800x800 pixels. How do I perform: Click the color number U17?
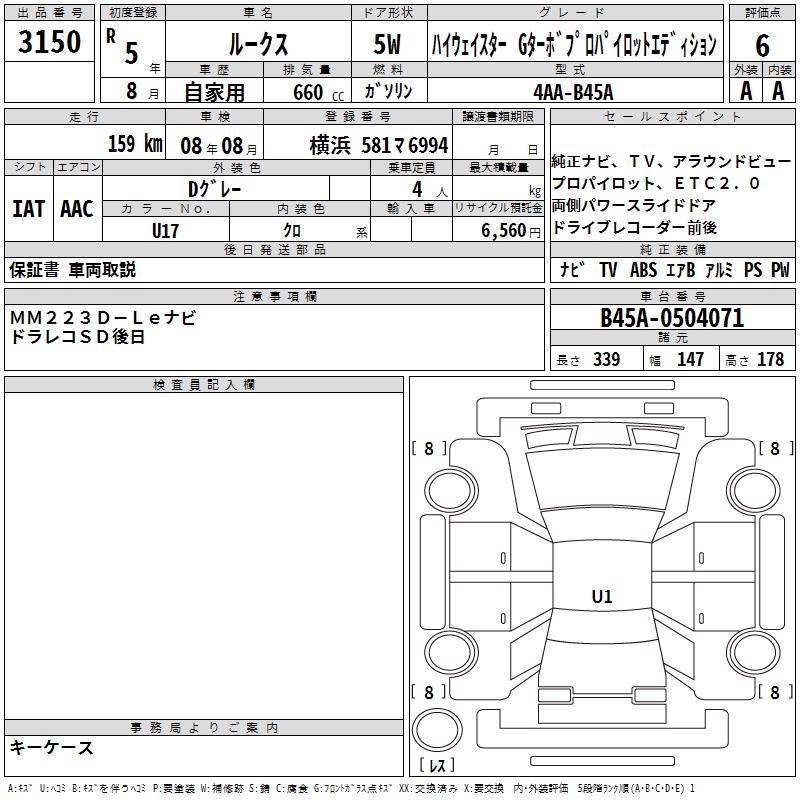pyautogui.click(x=165, y=231)
